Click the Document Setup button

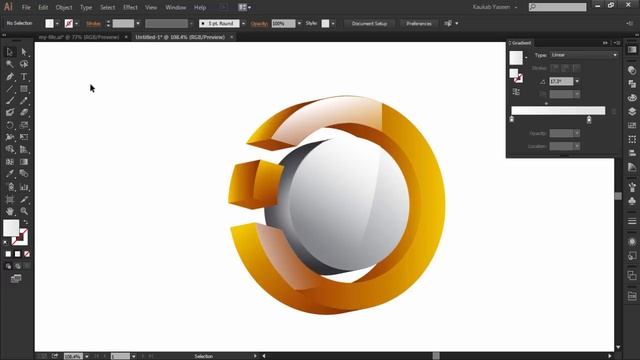pos(369,24)
